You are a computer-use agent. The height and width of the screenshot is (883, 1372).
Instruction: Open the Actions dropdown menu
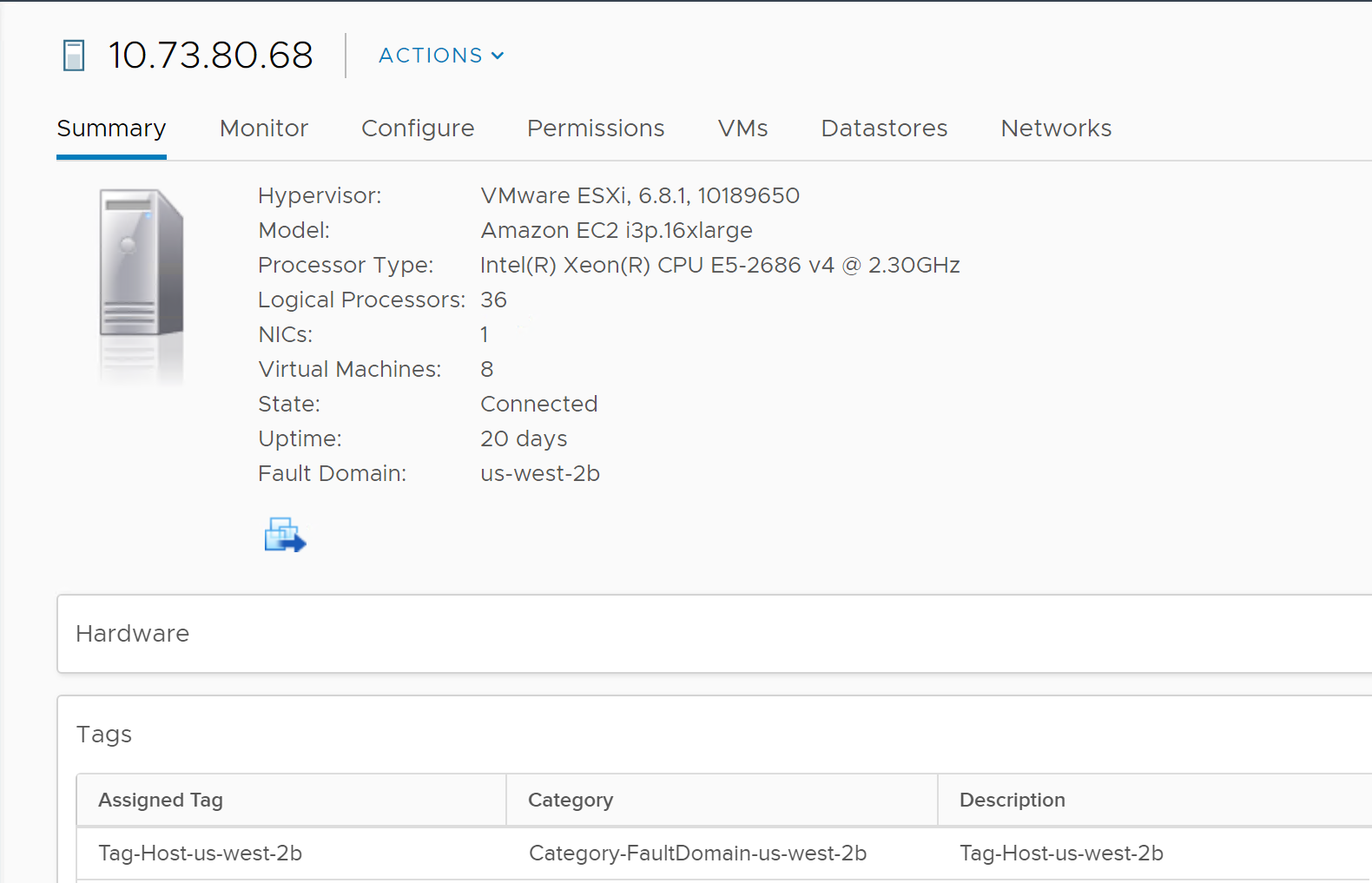click(x=441, y=56)
